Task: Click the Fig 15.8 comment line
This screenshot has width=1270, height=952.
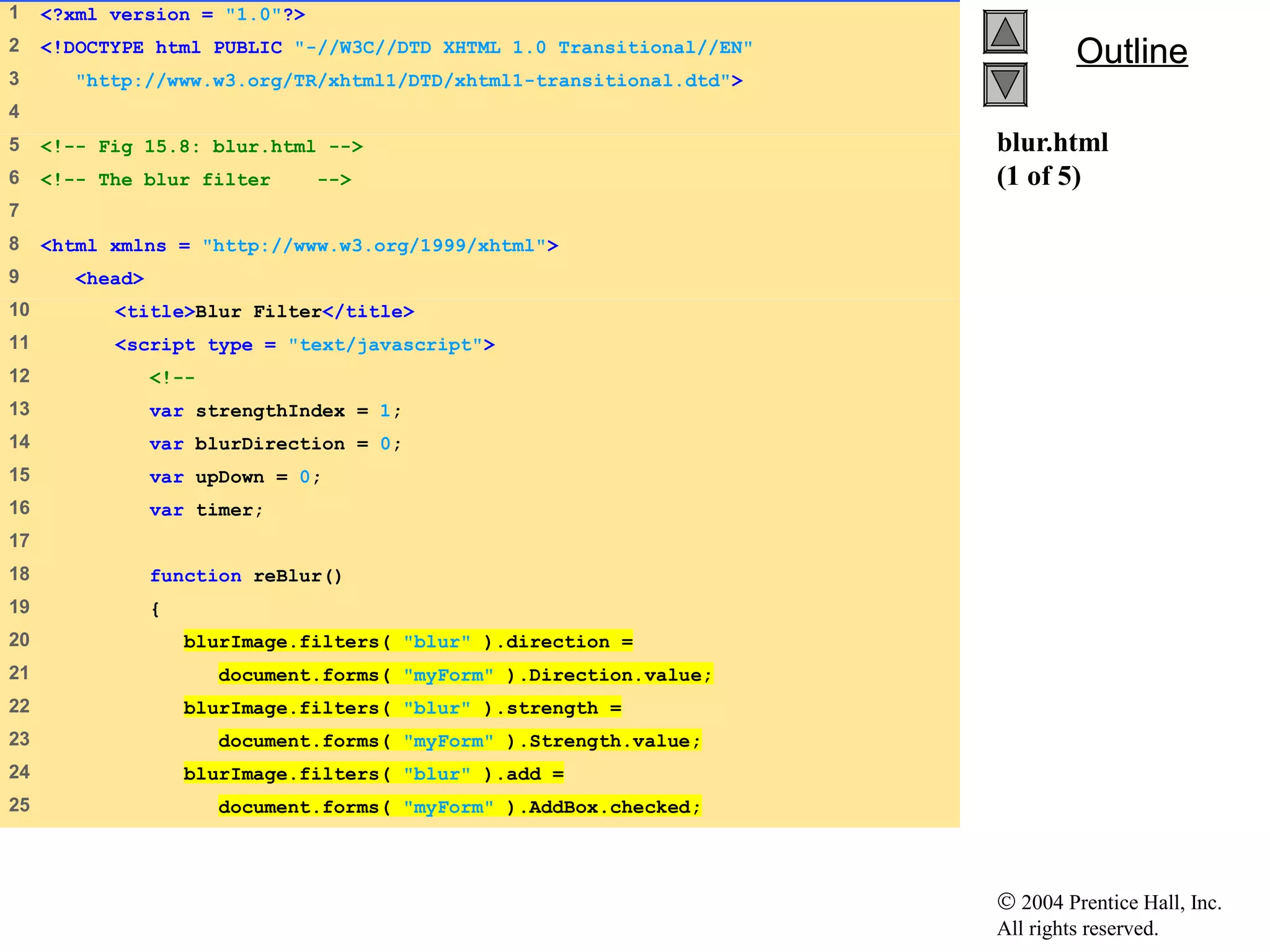Action: (202, 147)
